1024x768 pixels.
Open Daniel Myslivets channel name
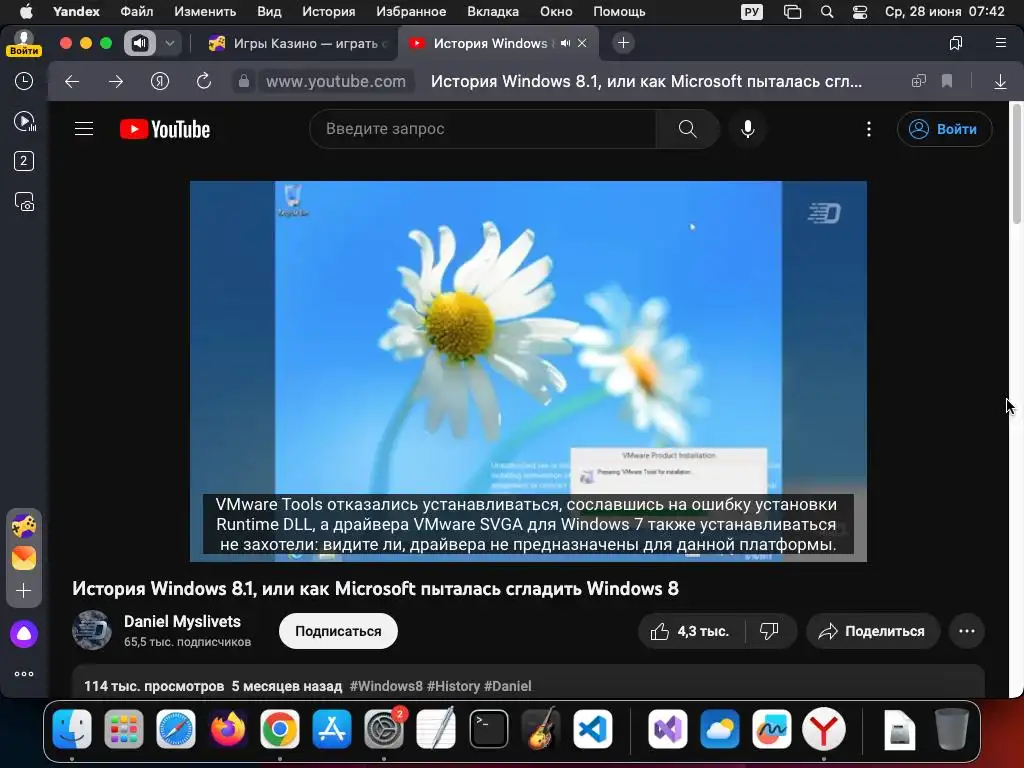[182, 622]
